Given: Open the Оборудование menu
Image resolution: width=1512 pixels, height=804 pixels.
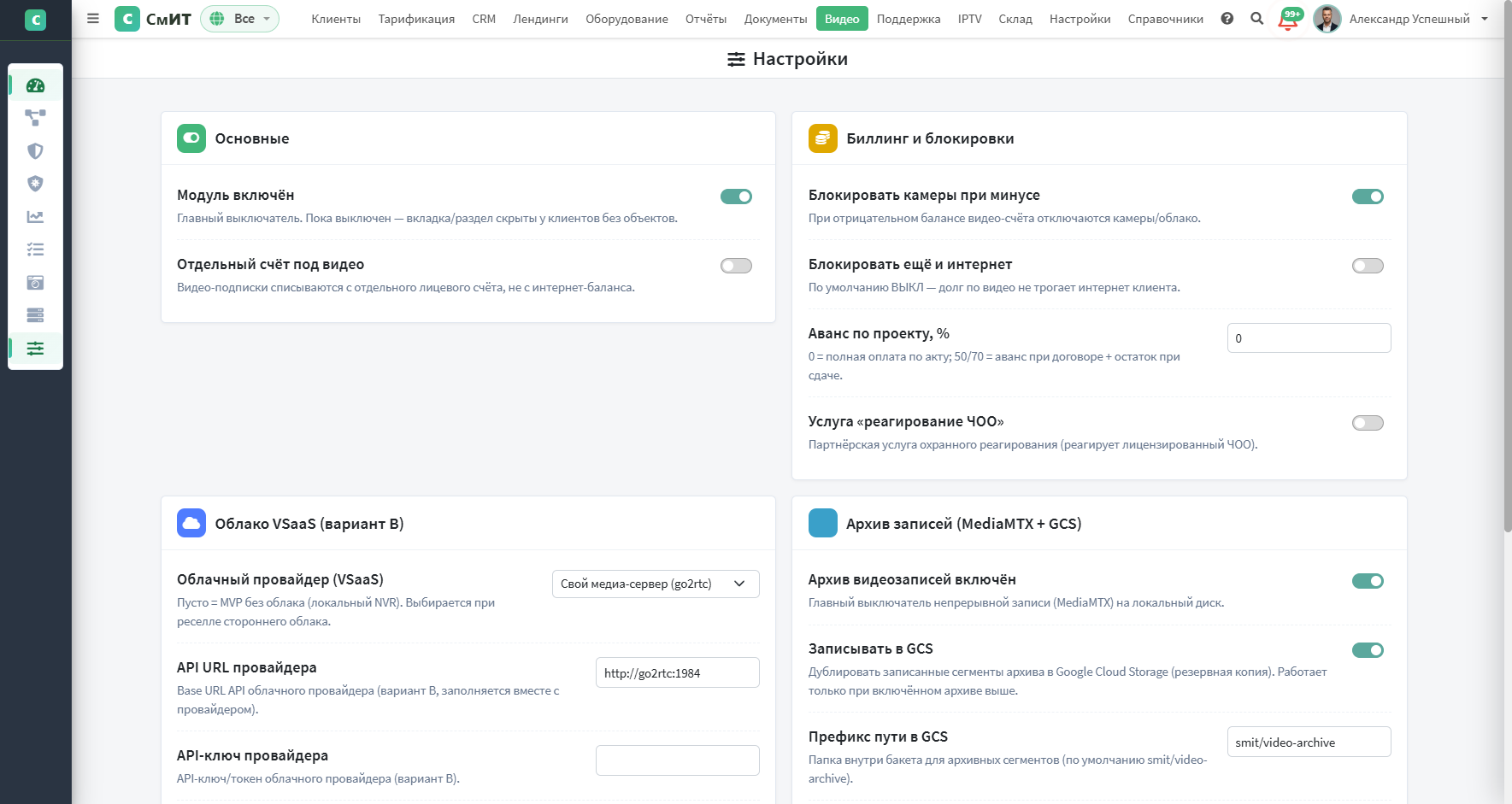Looking at the screenshot, I should [x=627, y=19].
